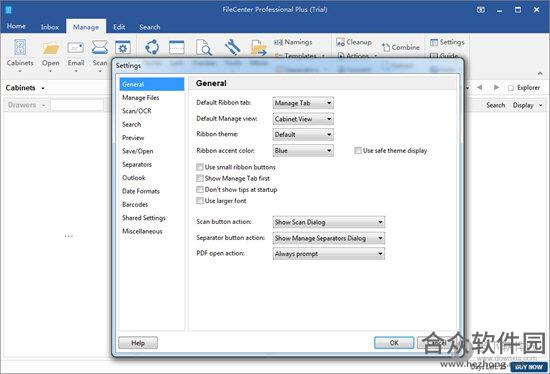Switch to the Edit tab
The image size is (550, 374).
(x=119, y=27)
